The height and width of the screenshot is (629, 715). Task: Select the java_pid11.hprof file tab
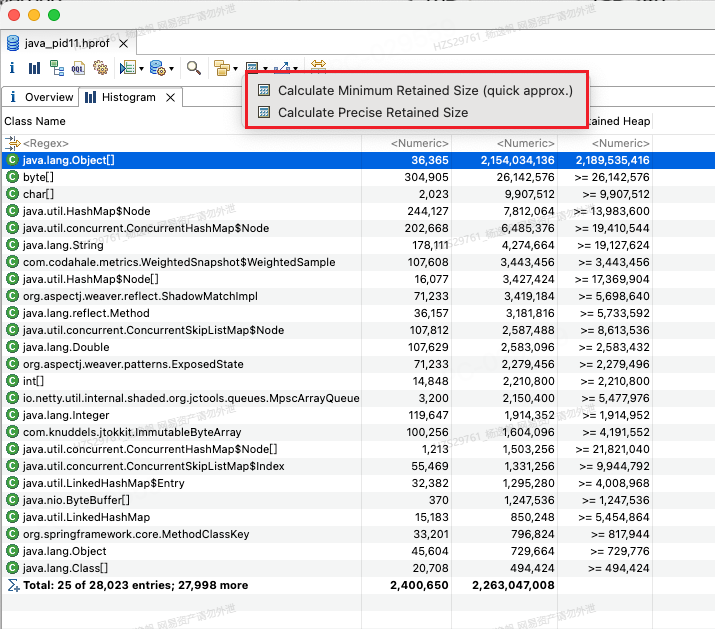(x=67, y=43)
